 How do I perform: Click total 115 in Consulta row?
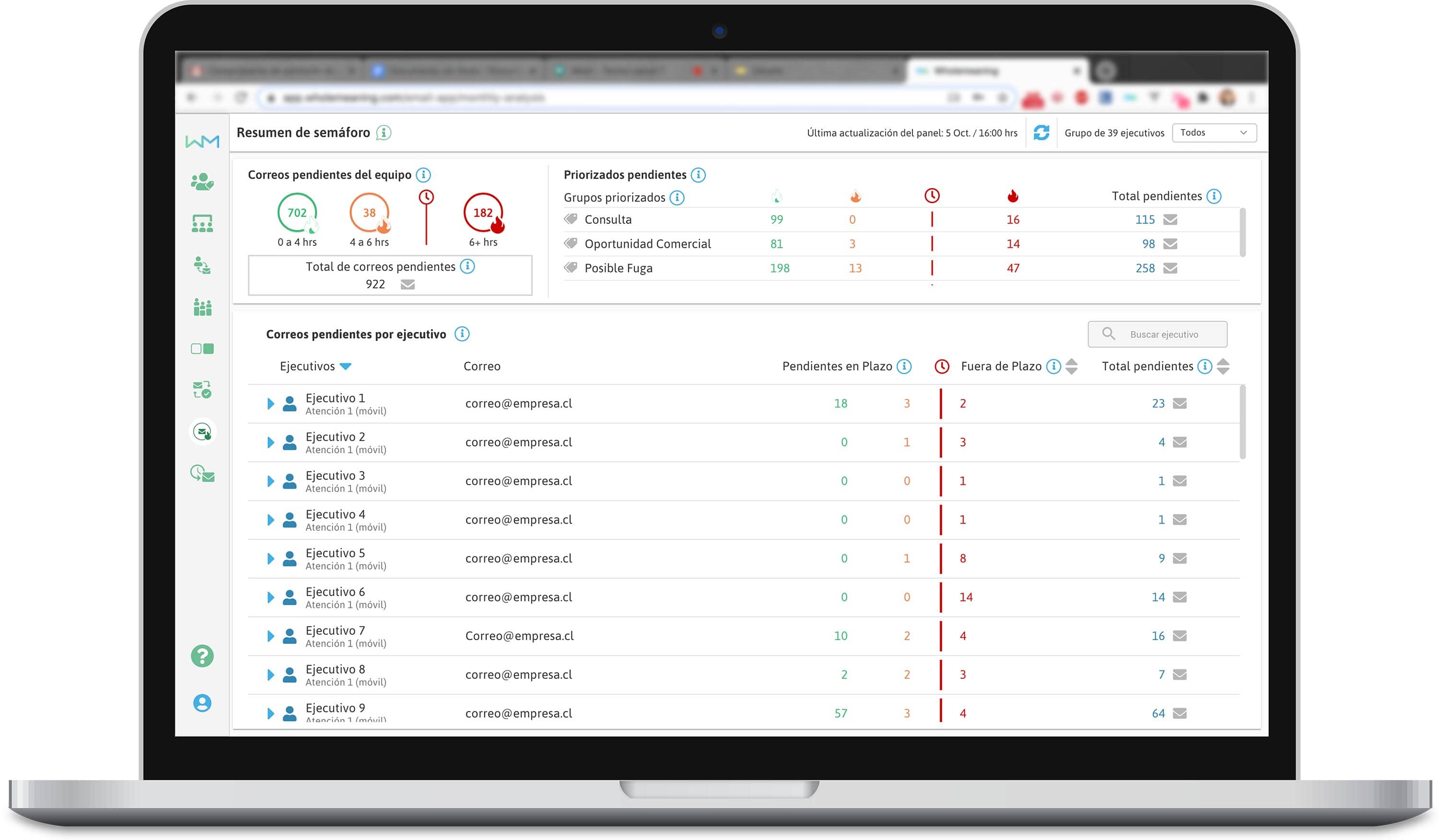point(1144,220)
